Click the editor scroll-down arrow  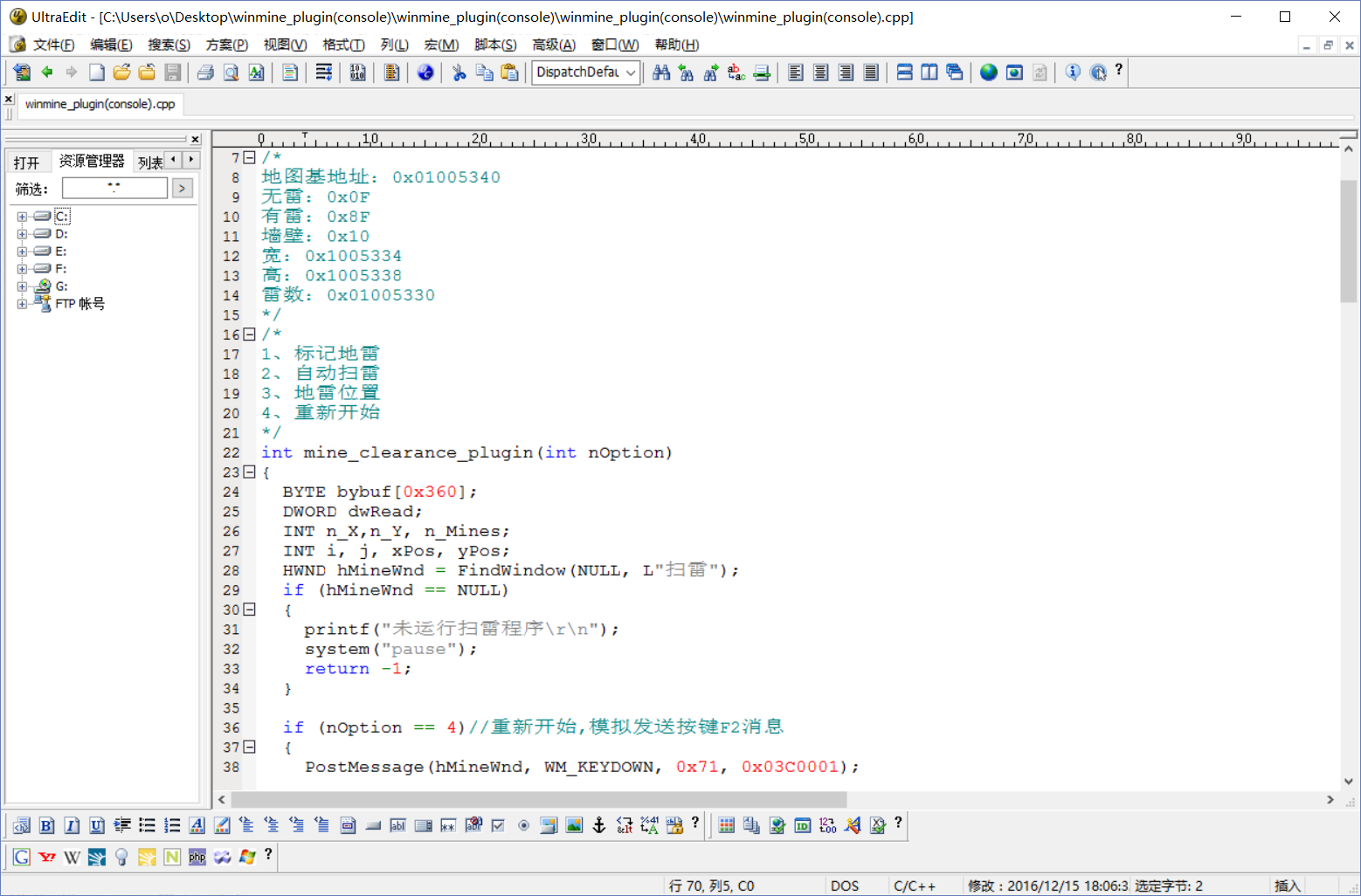point(1348,782)
